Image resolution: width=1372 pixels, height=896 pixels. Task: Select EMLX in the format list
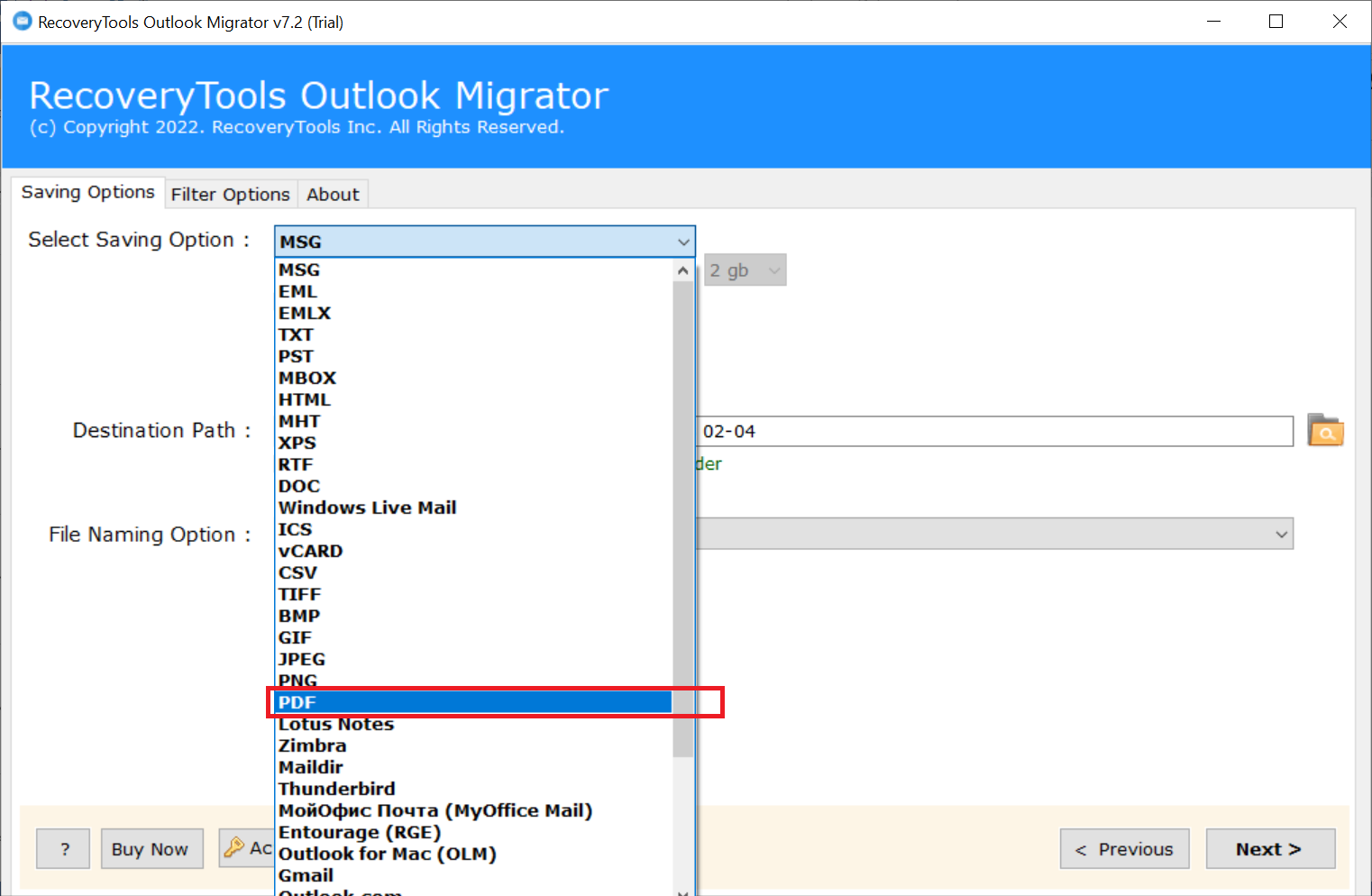click(x=473, y=313)
